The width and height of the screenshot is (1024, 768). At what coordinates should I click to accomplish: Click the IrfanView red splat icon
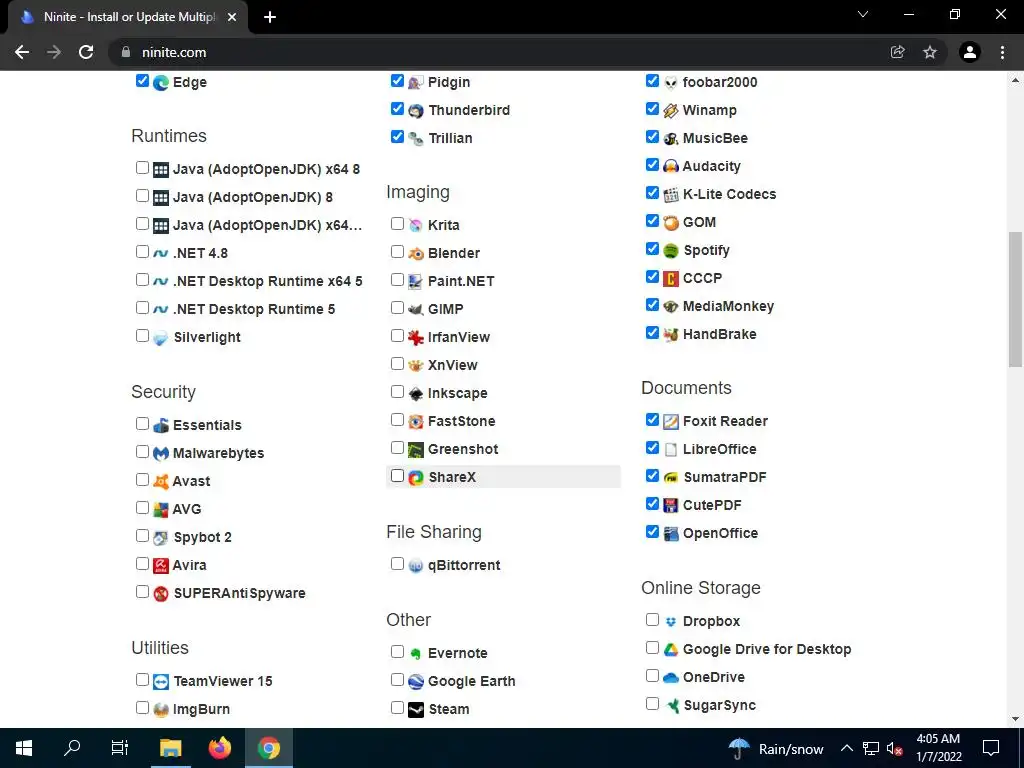[x=416, y=338]
